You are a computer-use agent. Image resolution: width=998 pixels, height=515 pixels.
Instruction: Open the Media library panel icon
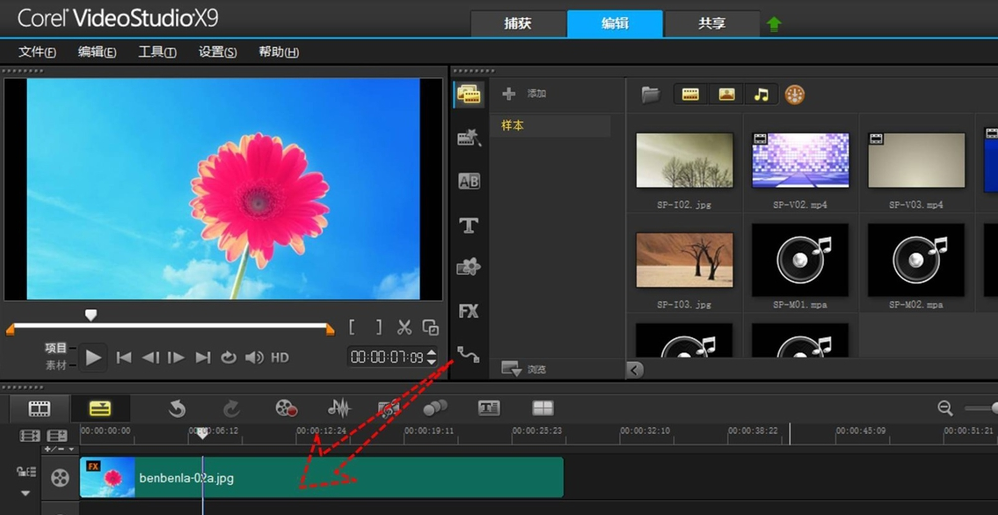[469, 95]
